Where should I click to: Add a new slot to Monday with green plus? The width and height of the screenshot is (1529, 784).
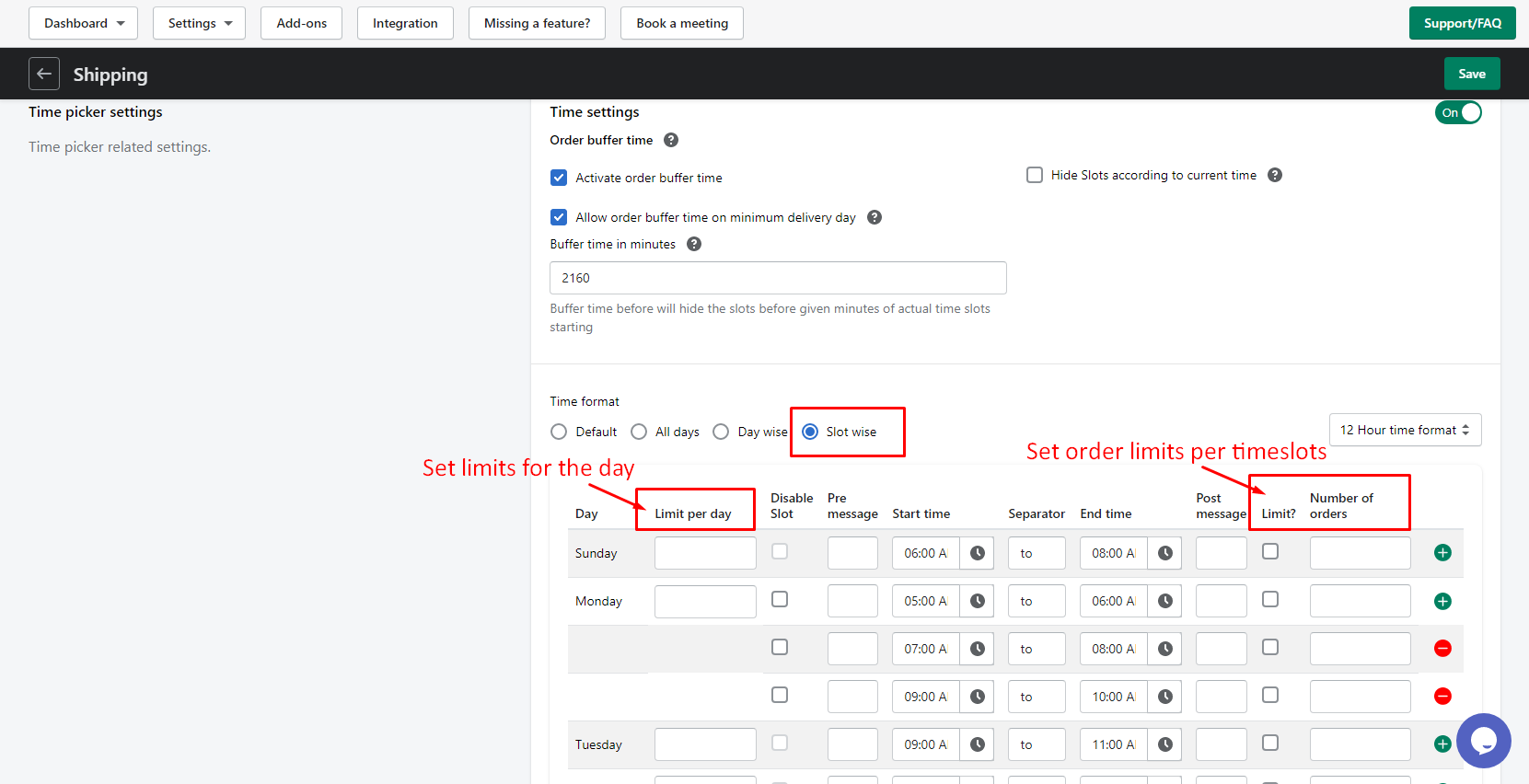[x=1442, y=601]
